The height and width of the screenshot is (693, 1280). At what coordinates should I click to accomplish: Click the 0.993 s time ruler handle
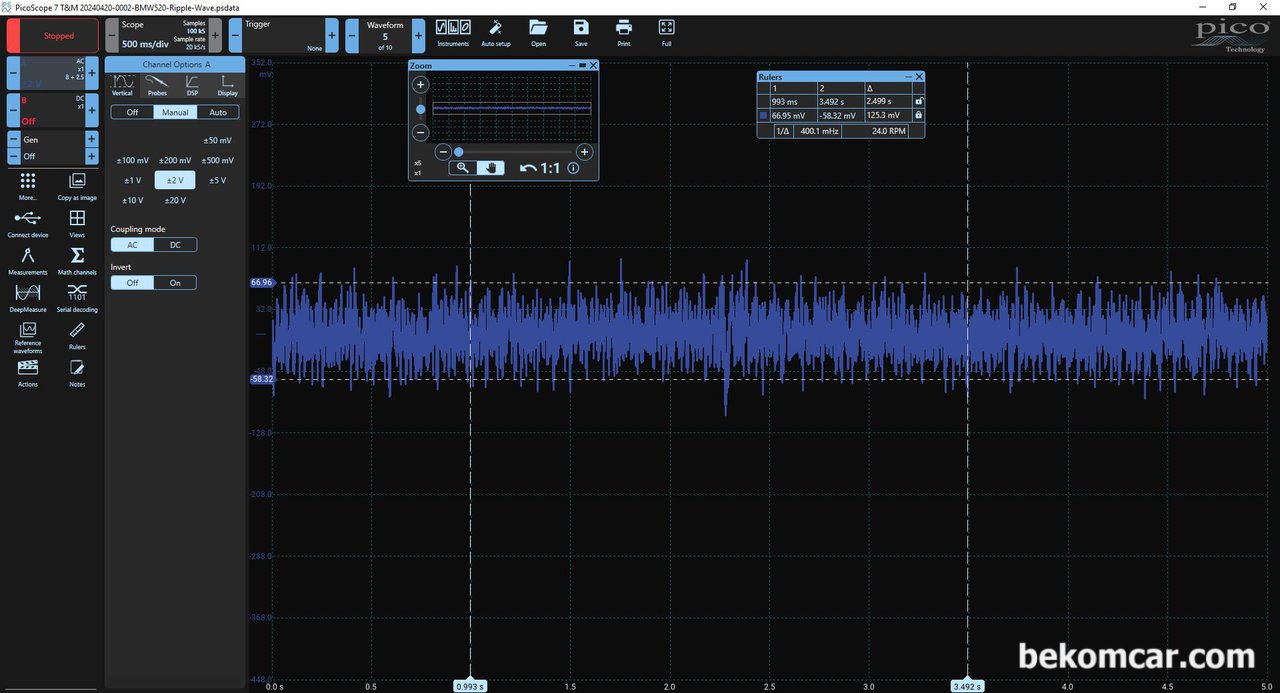(470, 686)
